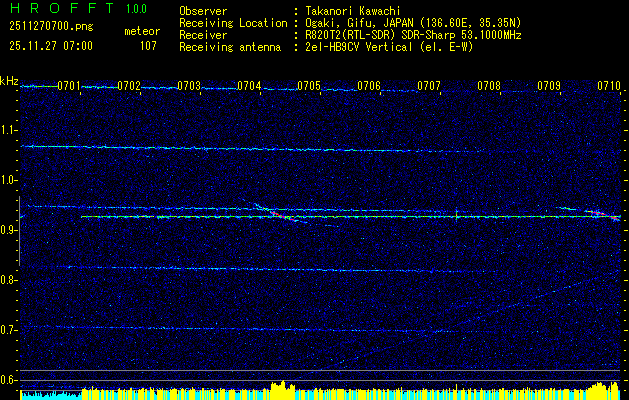Click the meteor count 107
The image size is (629, 400).
(x=148, y=46)
